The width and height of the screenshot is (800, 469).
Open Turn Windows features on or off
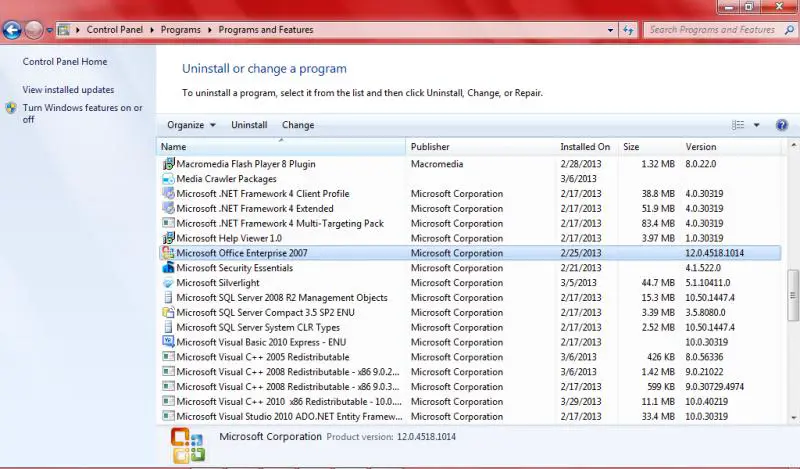coord(83,113)
